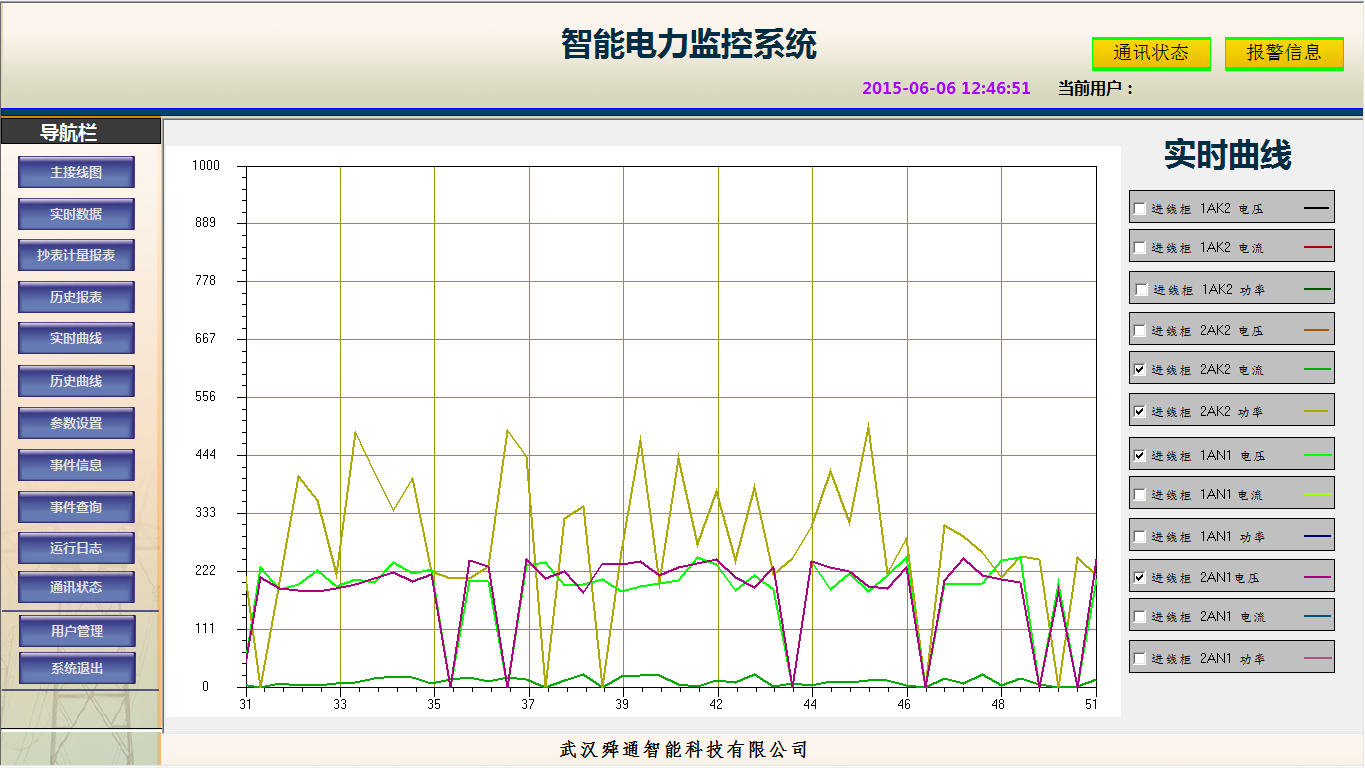Enable the 进线柜 1AK2 电压 checkbox
This screenshot has width=1365, height=768.
pos(1139,209)
